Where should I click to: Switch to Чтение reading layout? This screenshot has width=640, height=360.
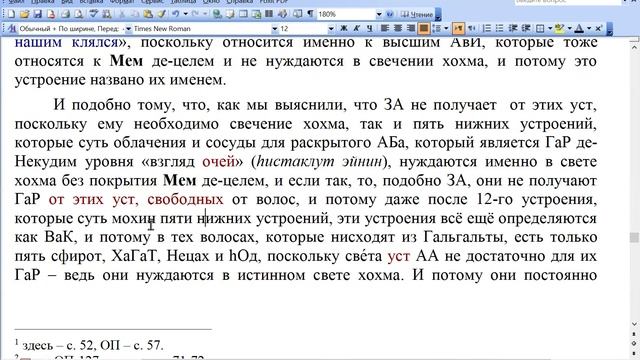click(416, 14)
